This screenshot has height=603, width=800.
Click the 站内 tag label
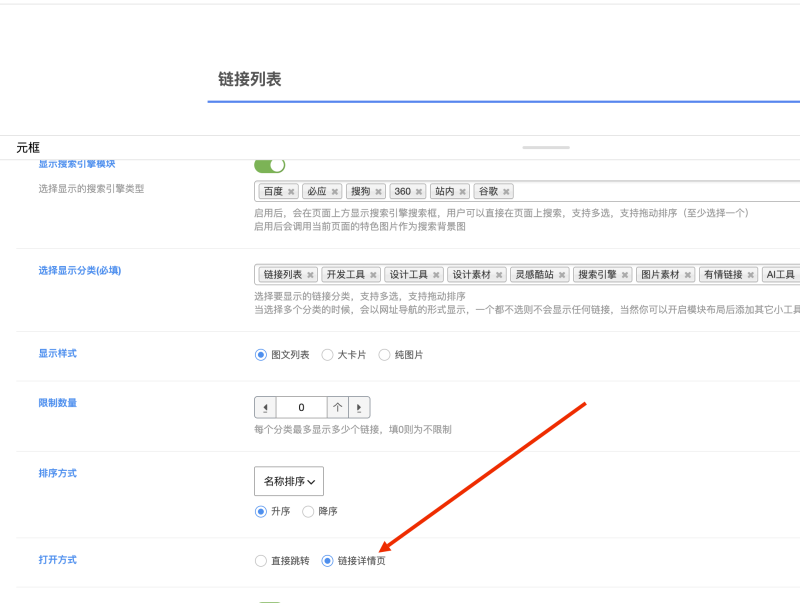coord(444,191)
